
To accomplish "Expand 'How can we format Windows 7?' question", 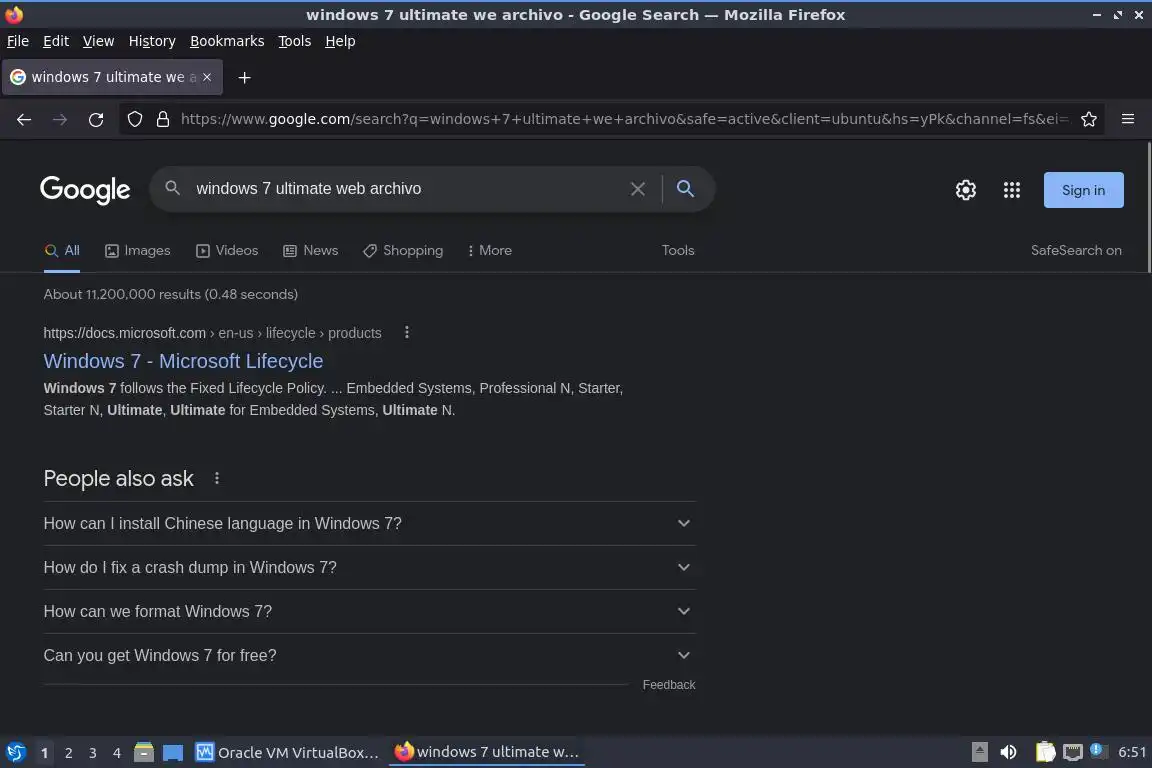I will coord(370,611).
